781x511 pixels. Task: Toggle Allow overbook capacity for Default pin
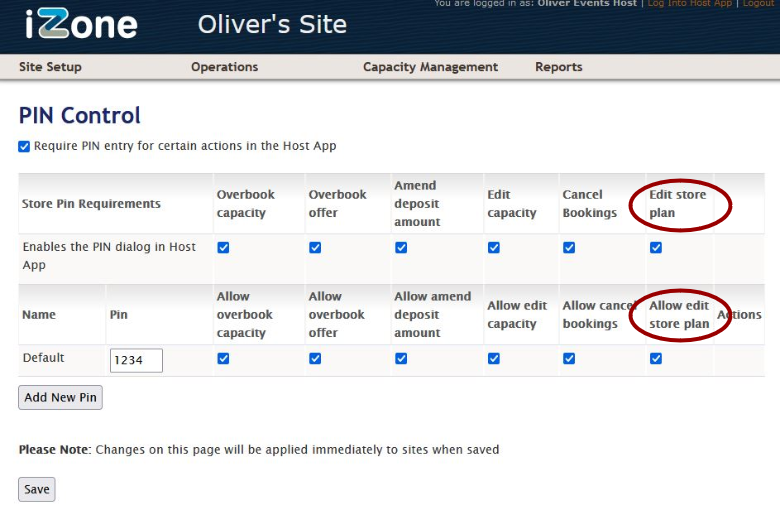pyautogui.click(x=223, y=359)
